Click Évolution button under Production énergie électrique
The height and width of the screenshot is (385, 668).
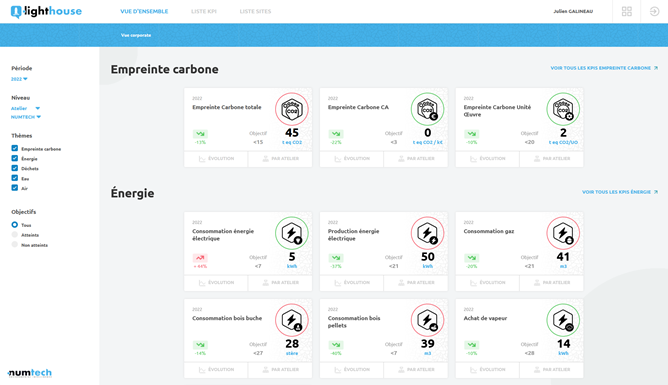click(351, 283)
